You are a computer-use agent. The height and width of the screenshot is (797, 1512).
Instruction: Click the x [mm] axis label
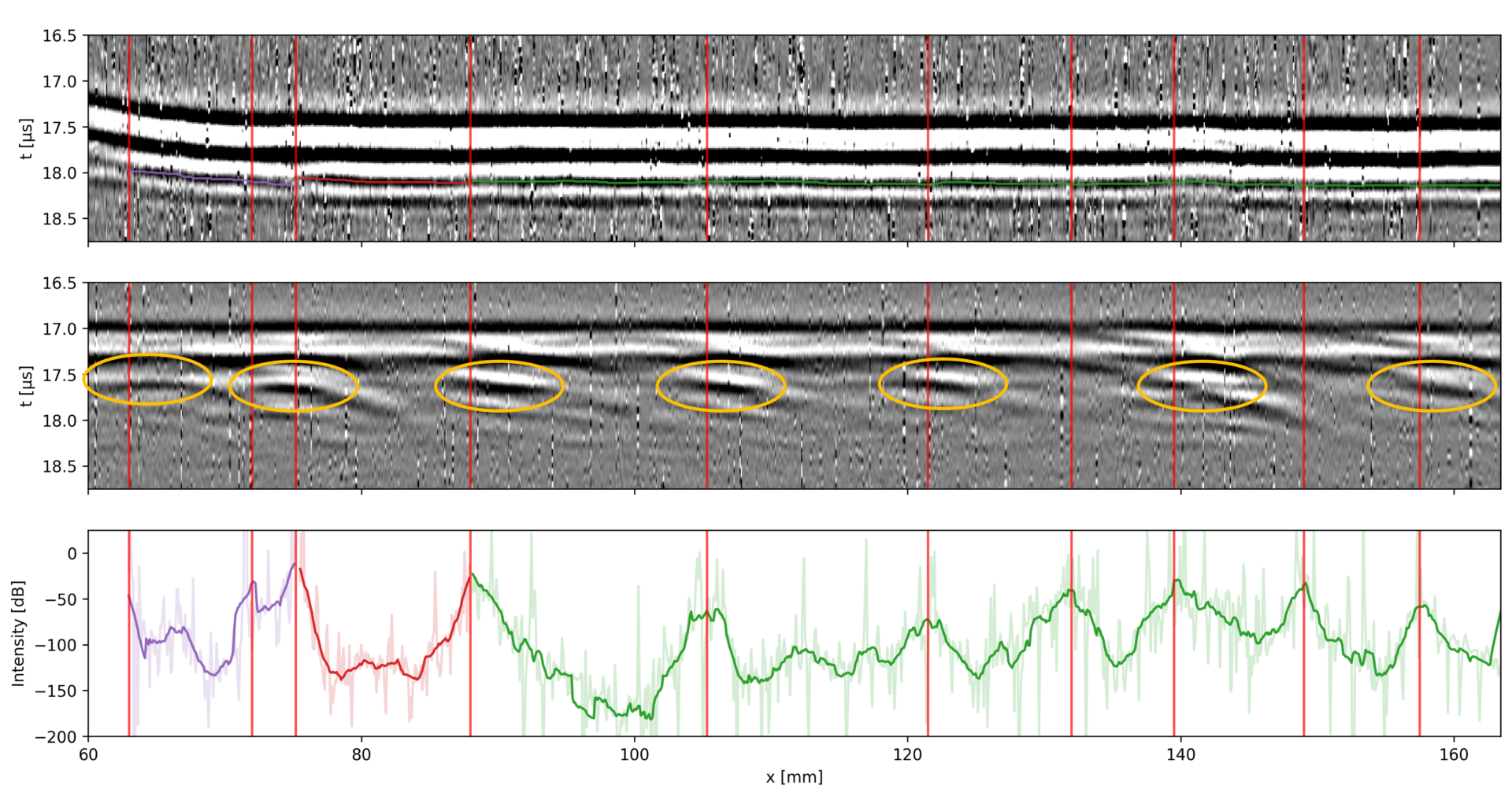coord(795,776)
